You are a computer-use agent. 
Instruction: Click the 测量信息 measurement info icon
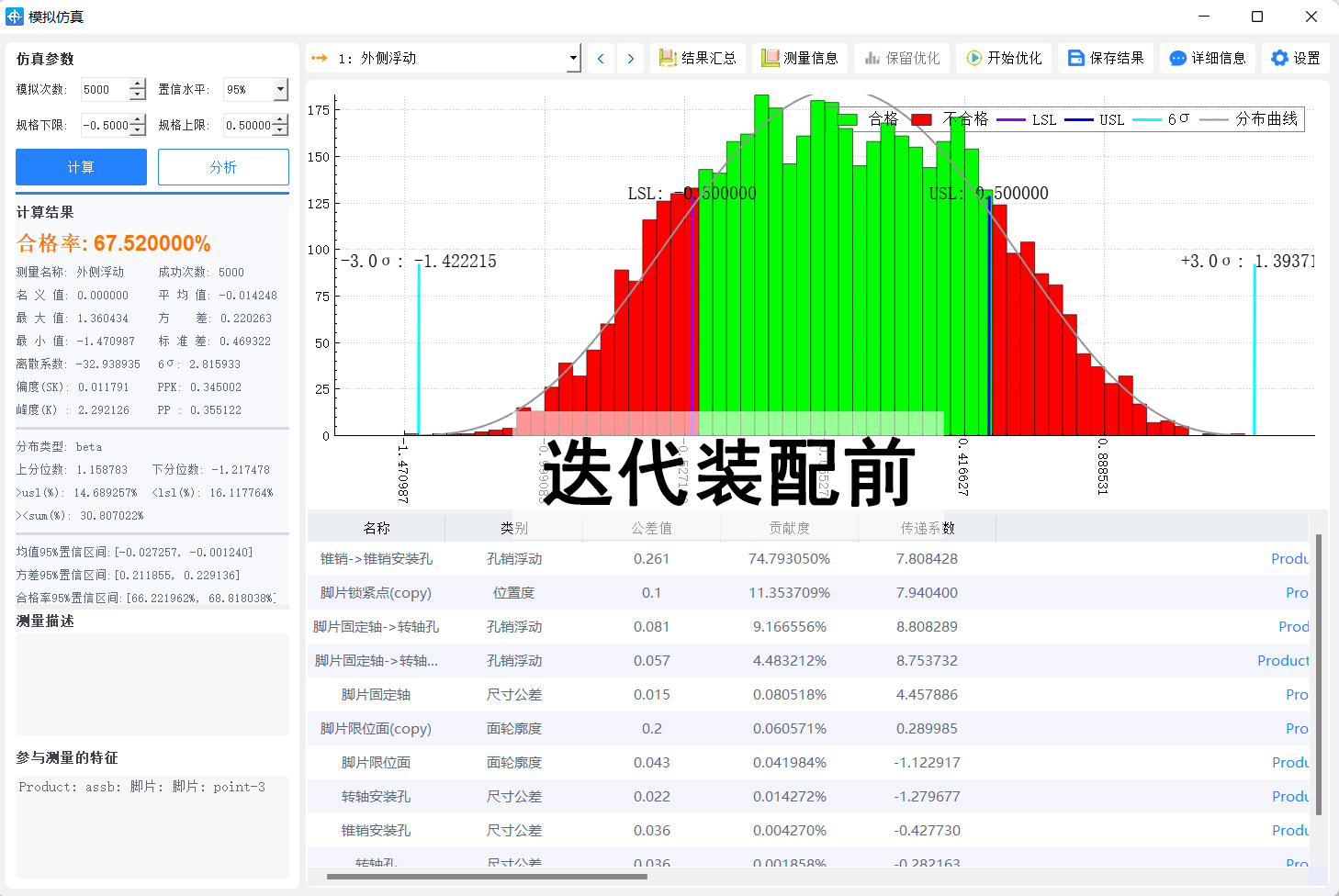tap(800, 57)
